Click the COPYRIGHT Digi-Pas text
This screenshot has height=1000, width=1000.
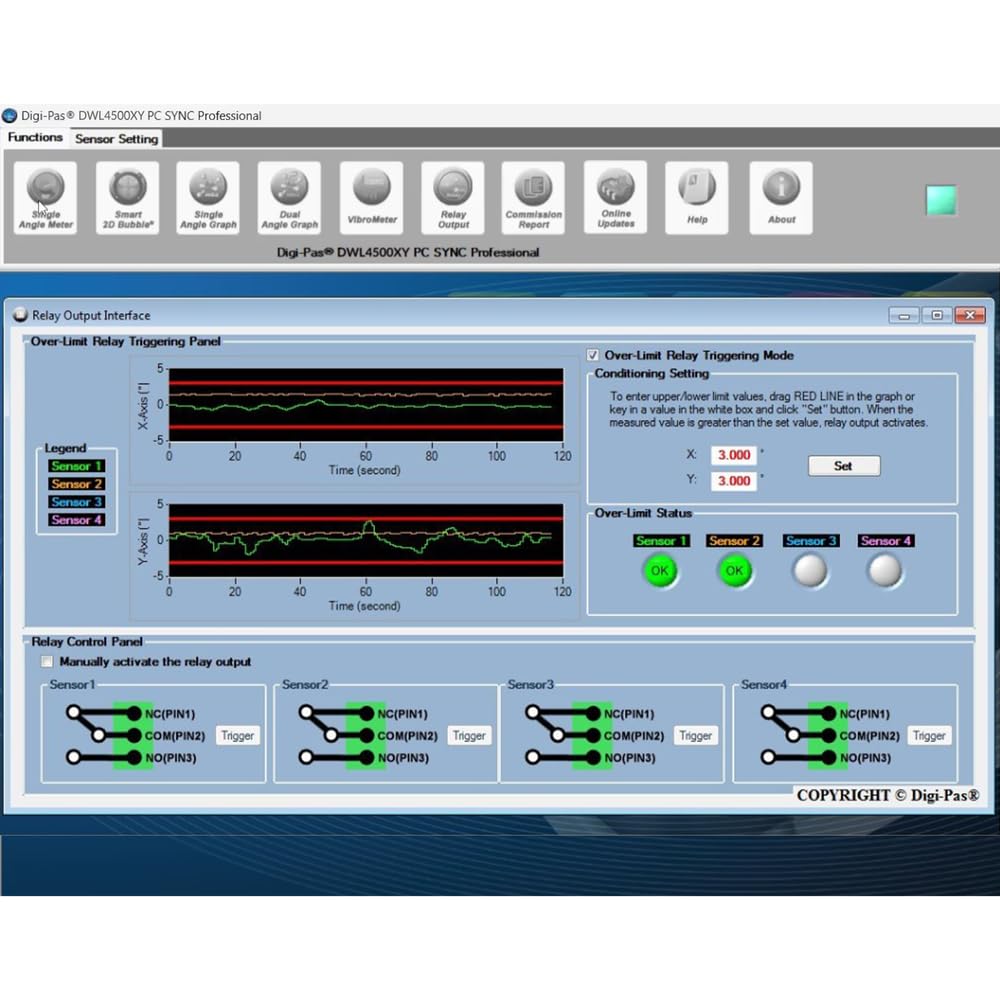pos(888,795)
